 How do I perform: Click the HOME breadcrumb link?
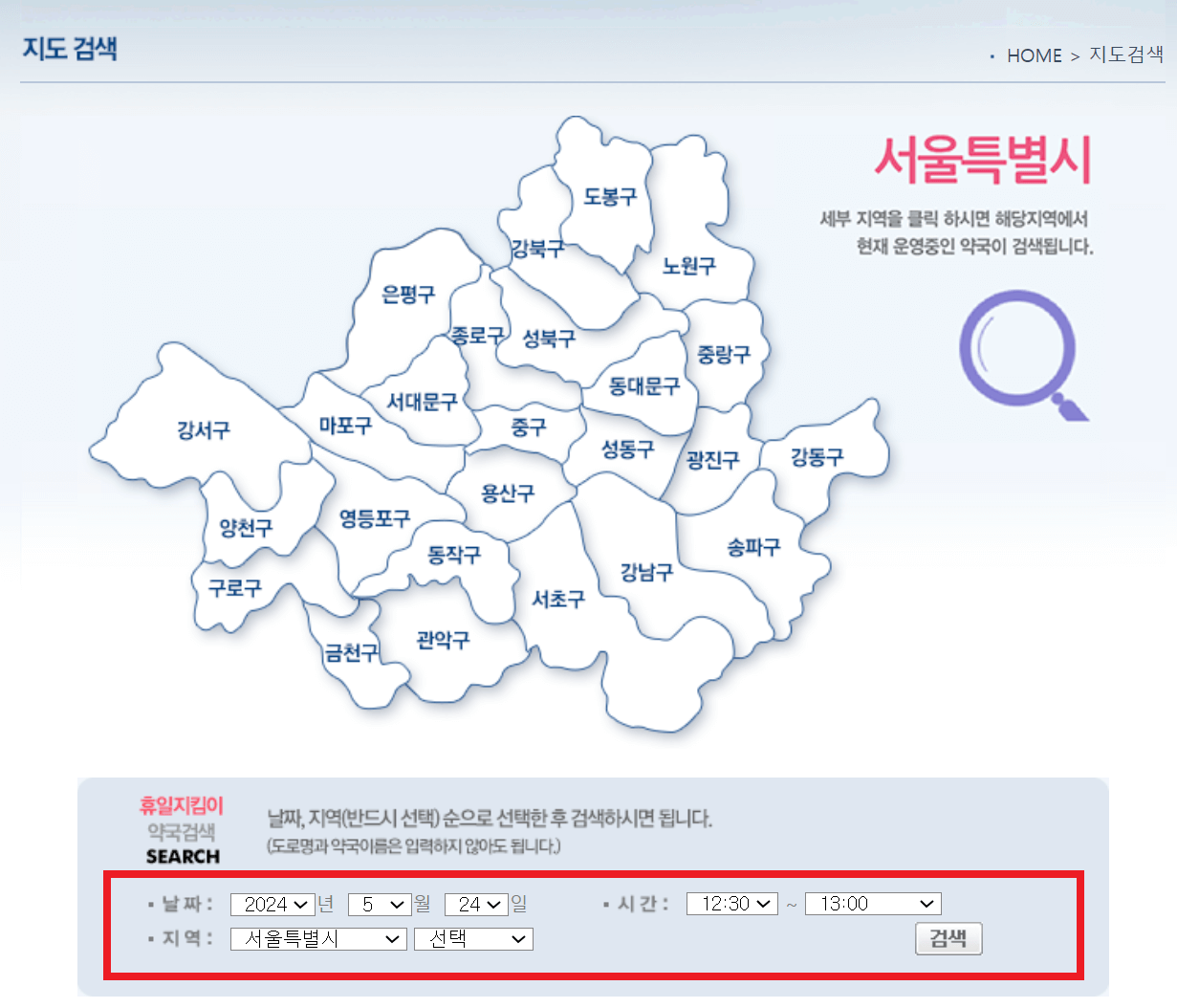pyautogui.click(x=1034, y=55)
